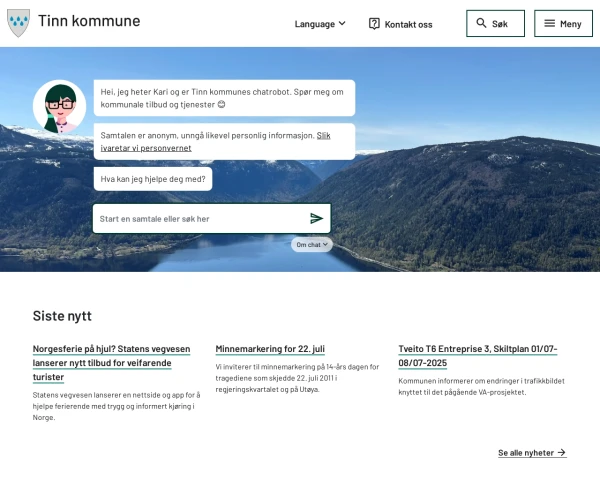
Task: Click the Hei, jeg heter Kari greeting bubble
Action: pyautogui.click(x=224, y=98)
